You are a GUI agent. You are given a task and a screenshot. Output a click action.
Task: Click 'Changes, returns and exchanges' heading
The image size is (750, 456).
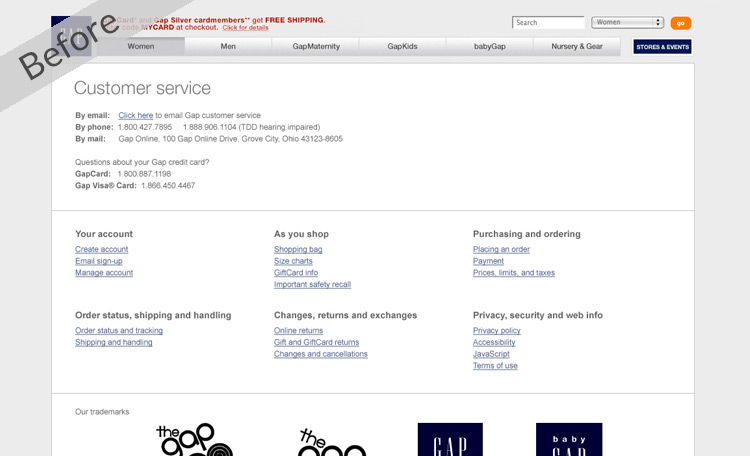[x=345, y=315]
